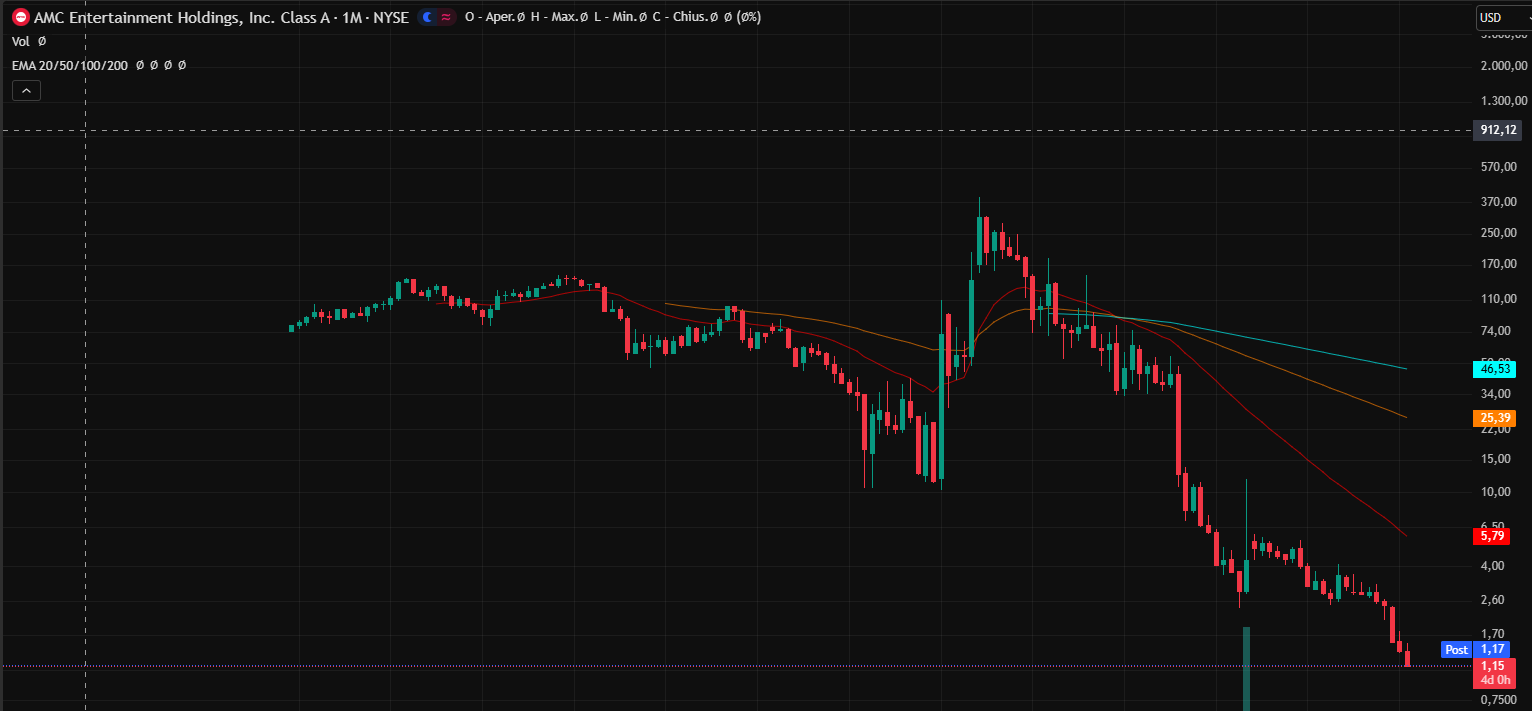The image size is (1532, 711).
Task: Click the O - Aper. open value text
Action: [x=495, y=17]
